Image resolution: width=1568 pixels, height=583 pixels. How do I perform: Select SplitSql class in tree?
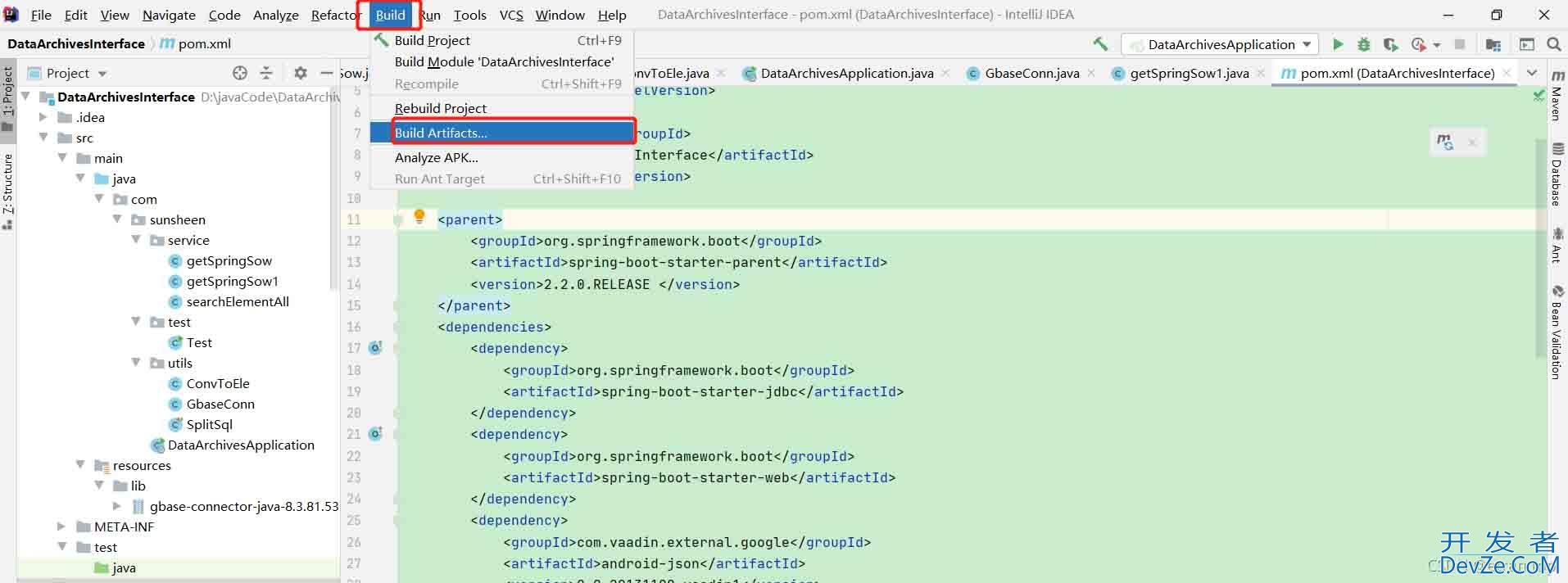[209, 424]
